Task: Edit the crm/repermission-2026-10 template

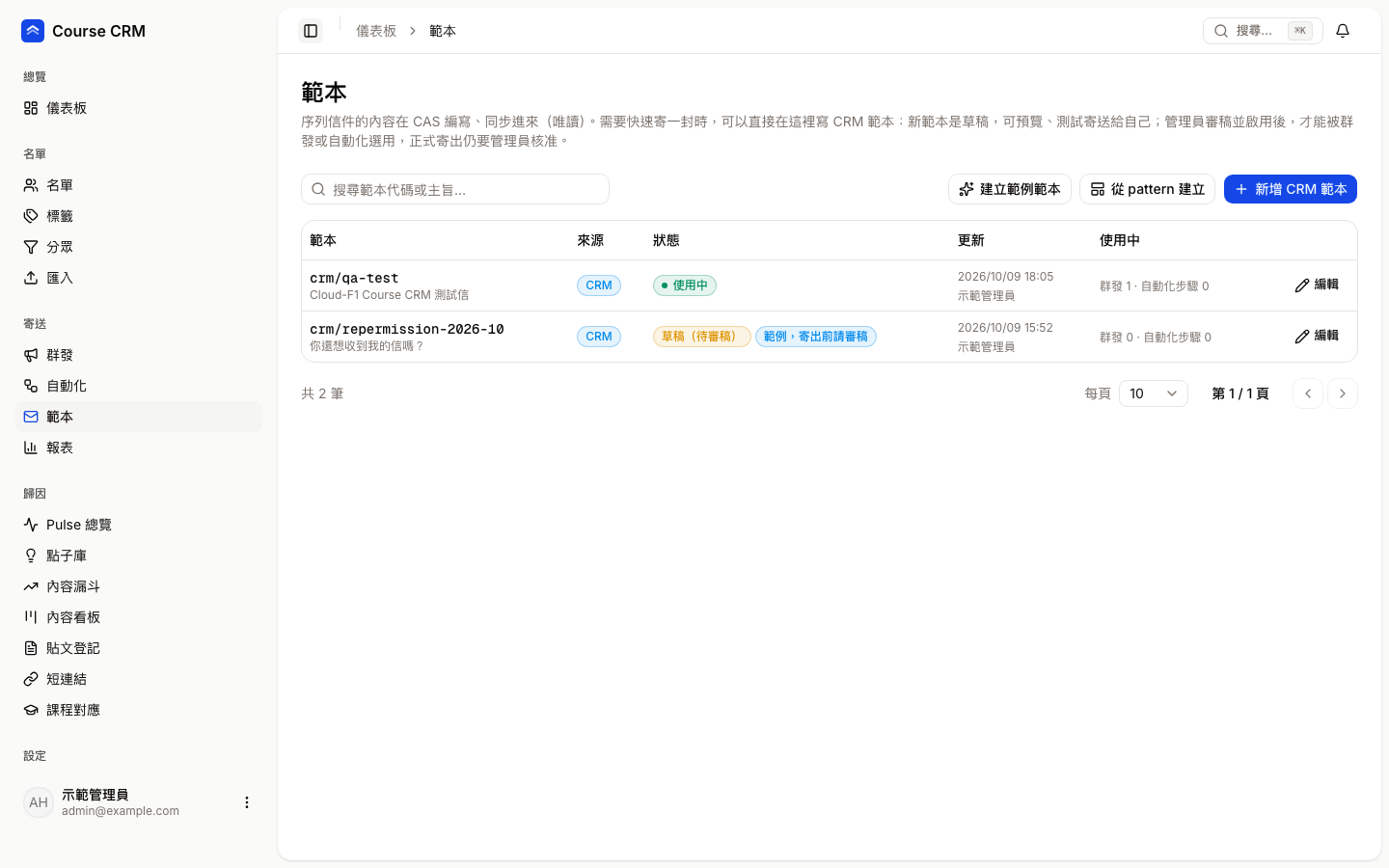Action: click(1317, 336)
